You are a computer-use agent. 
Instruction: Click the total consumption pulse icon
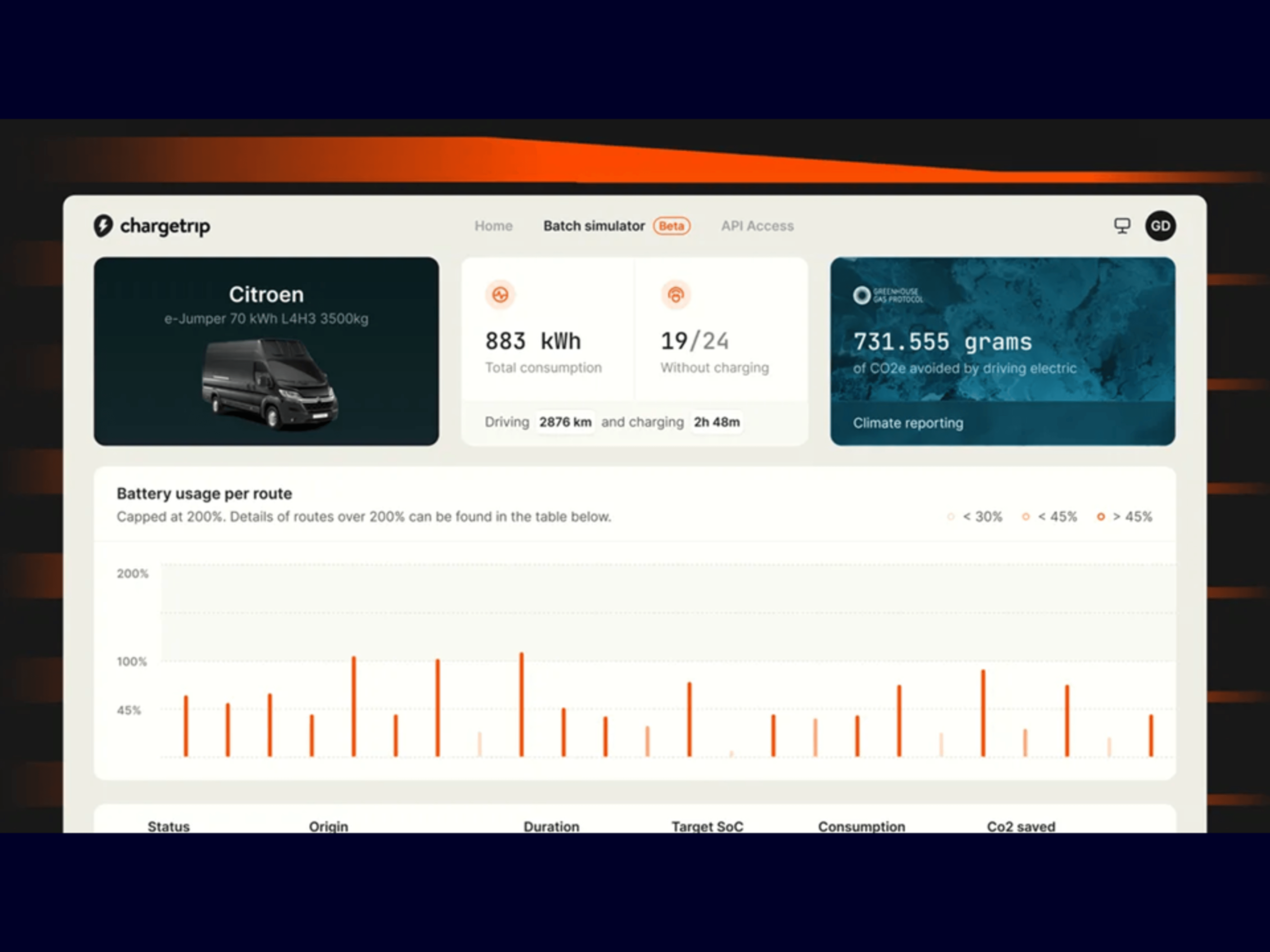click(x=500, y=295)
